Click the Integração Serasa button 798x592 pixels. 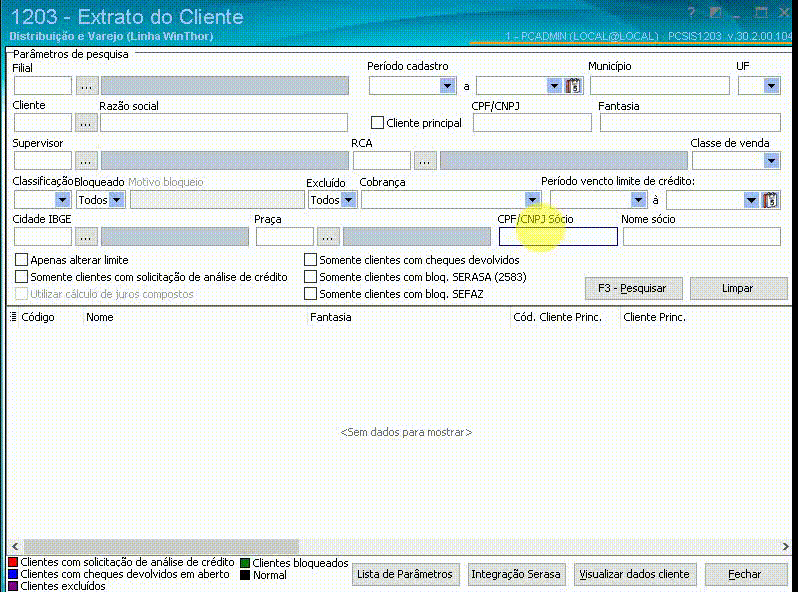pyautogui.click(x=516, y=574)
